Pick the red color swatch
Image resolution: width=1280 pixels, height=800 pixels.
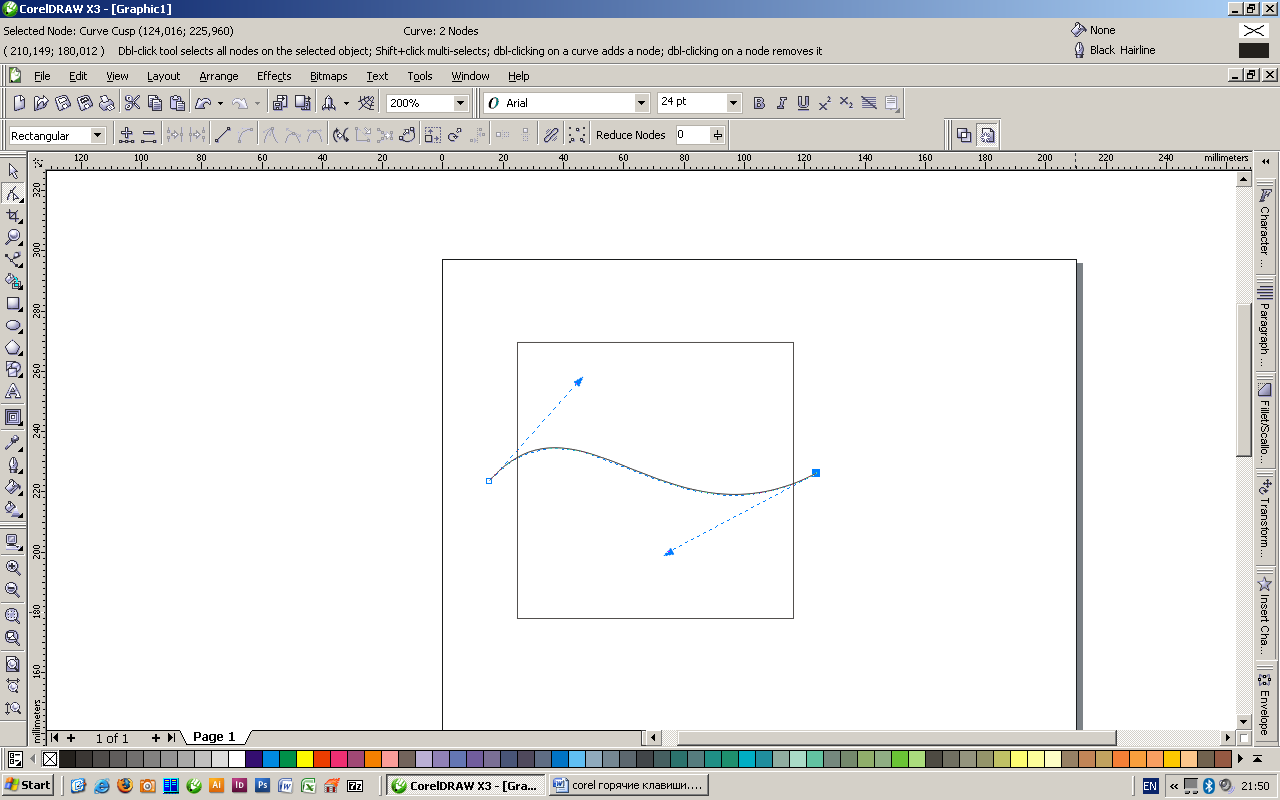321,759
